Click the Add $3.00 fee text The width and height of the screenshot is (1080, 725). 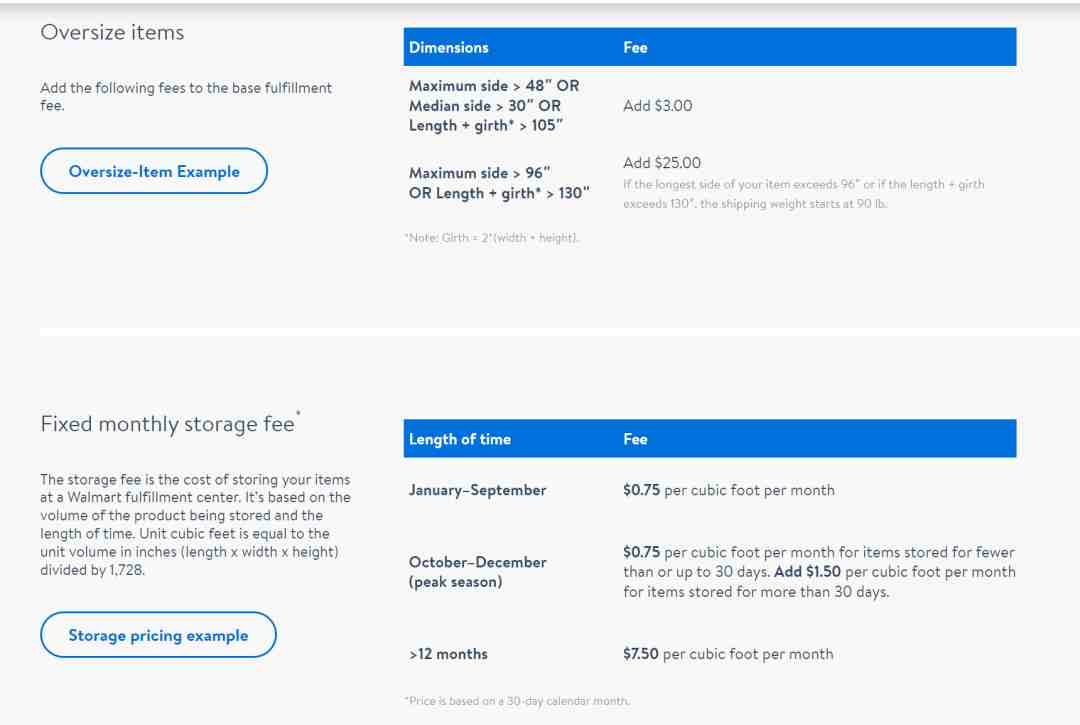pos(657,105)
